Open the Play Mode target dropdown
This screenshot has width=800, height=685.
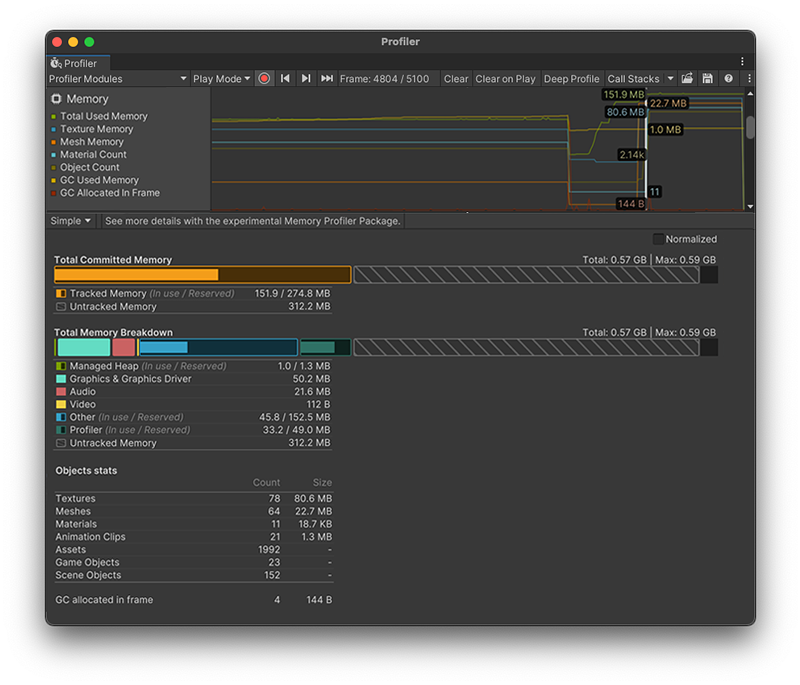pos(221,78)
